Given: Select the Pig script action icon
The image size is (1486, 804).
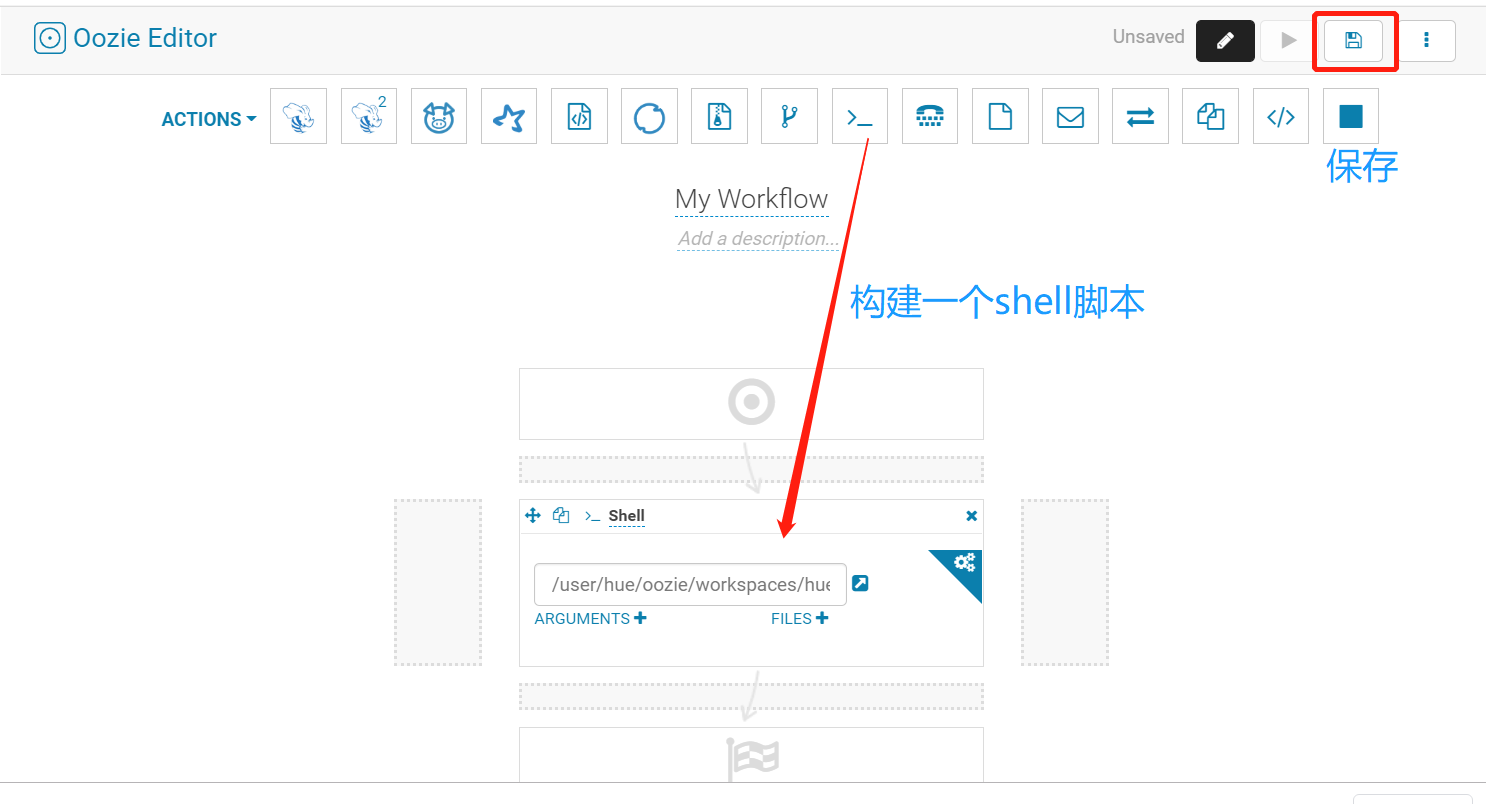Looking at the screenshot, I should [439, 116].
